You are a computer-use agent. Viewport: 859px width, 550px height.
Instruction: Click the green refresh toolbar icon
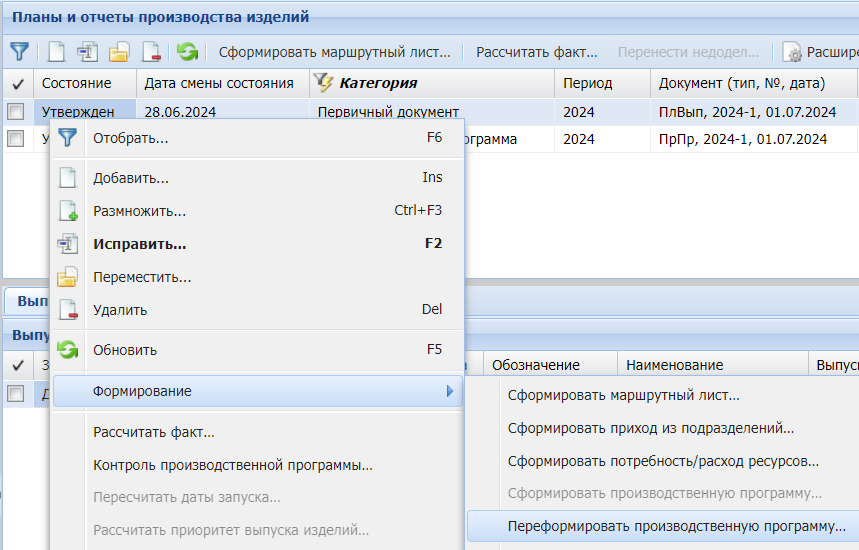coord(187,51)
